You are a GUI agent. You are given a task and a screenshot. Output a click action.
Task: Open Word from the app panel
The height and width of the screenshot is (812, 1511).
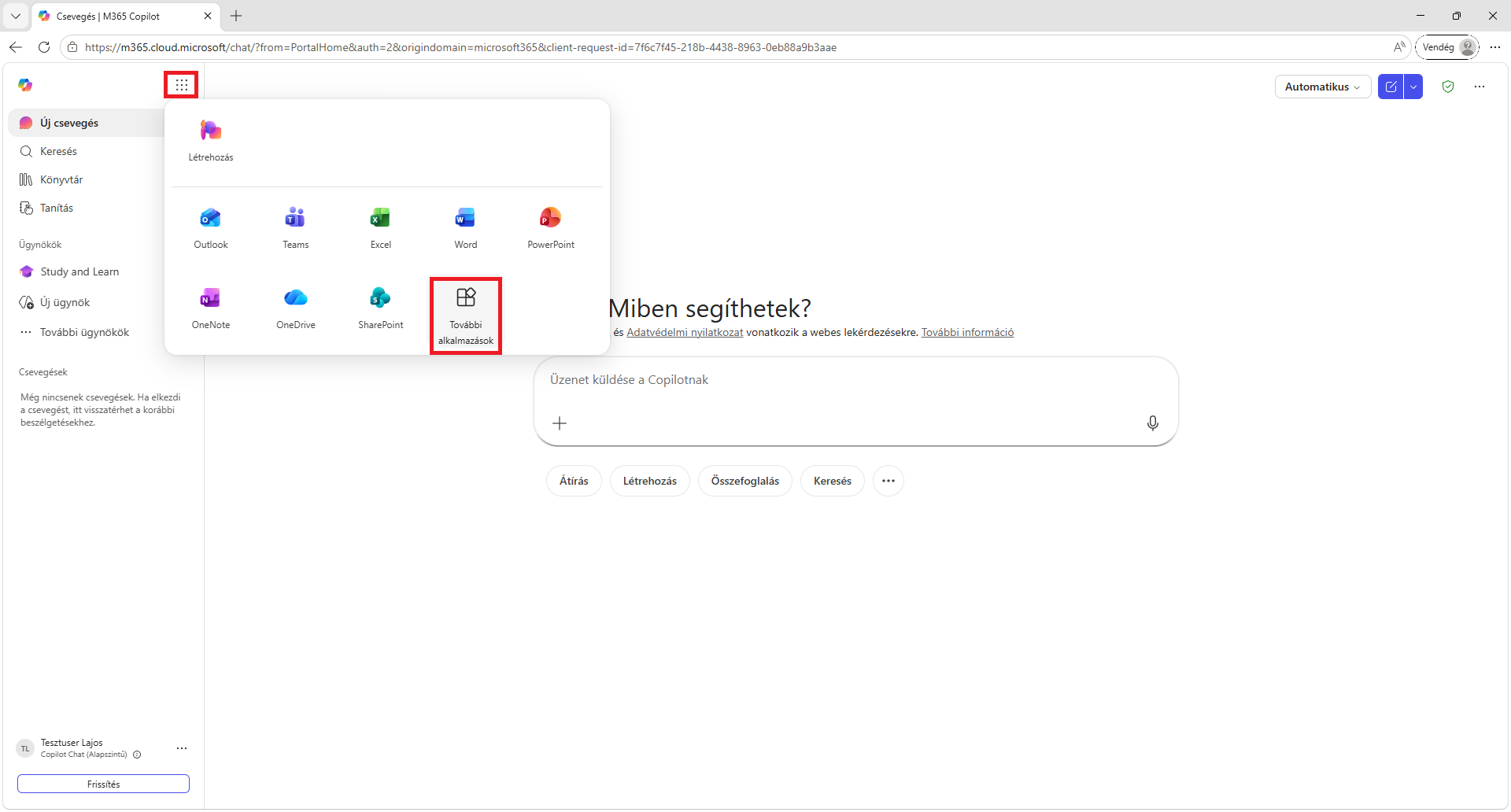point(466,228)
